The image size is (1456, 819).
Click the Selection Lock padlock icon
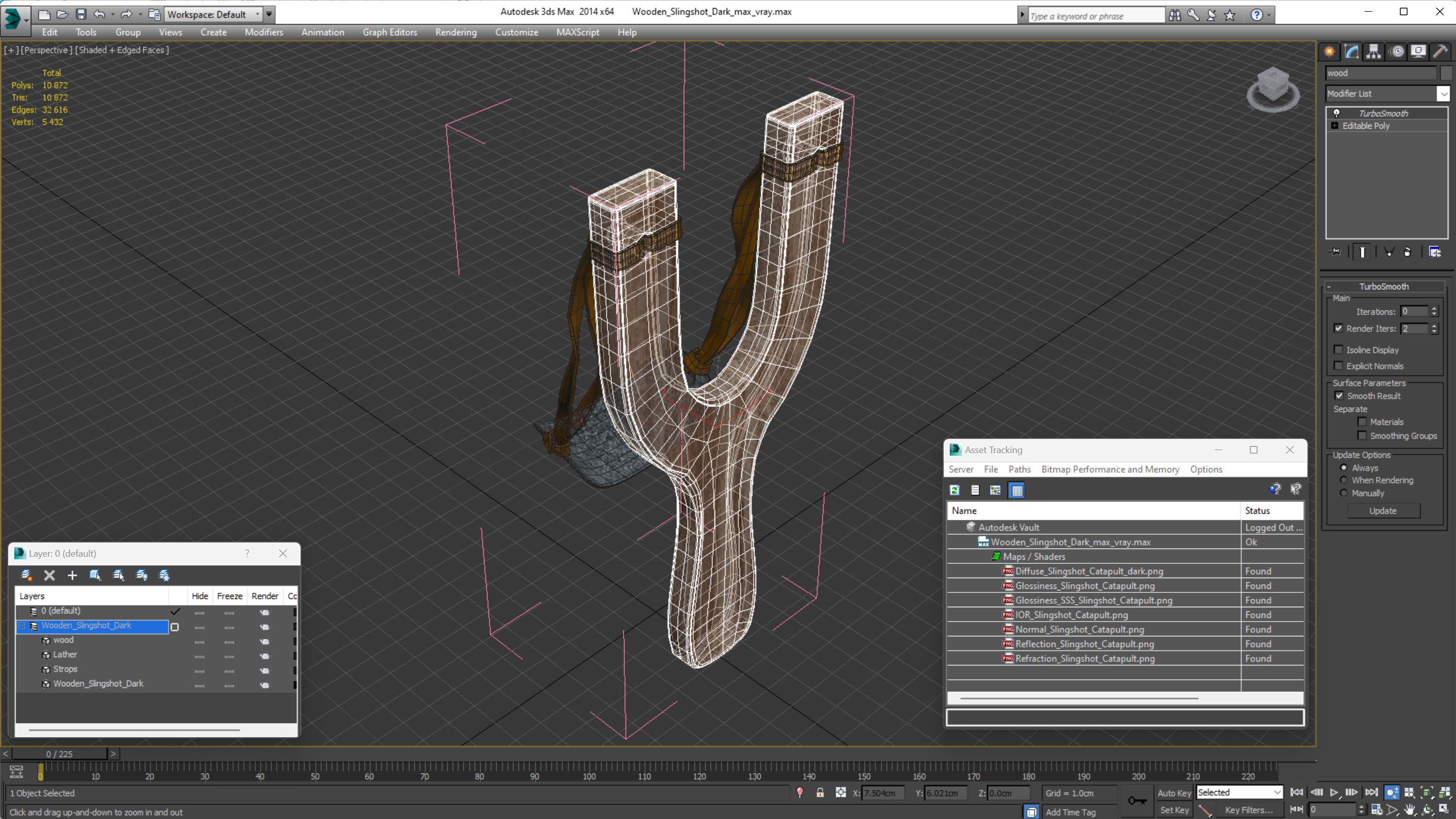[x=820, y=793]
